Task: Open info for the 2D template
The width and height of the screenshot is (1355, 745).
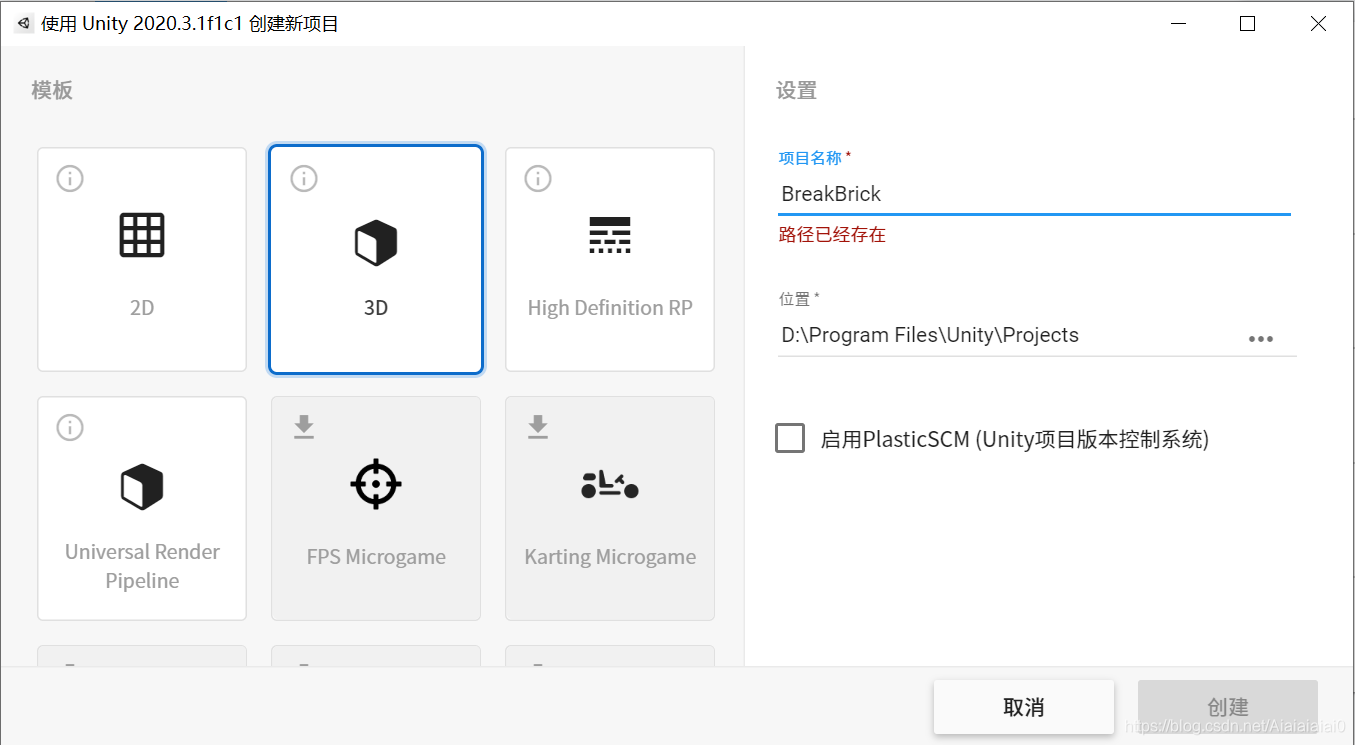Action: [70, 179]
